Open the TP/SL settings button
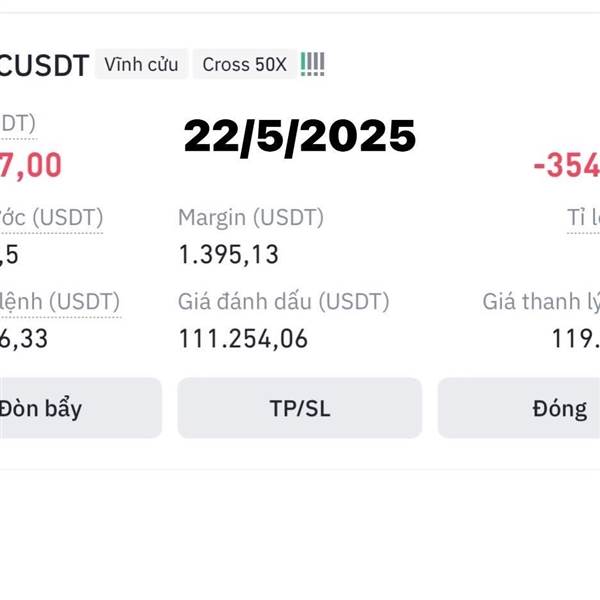 pyautogui.click(x=300, y=408)
